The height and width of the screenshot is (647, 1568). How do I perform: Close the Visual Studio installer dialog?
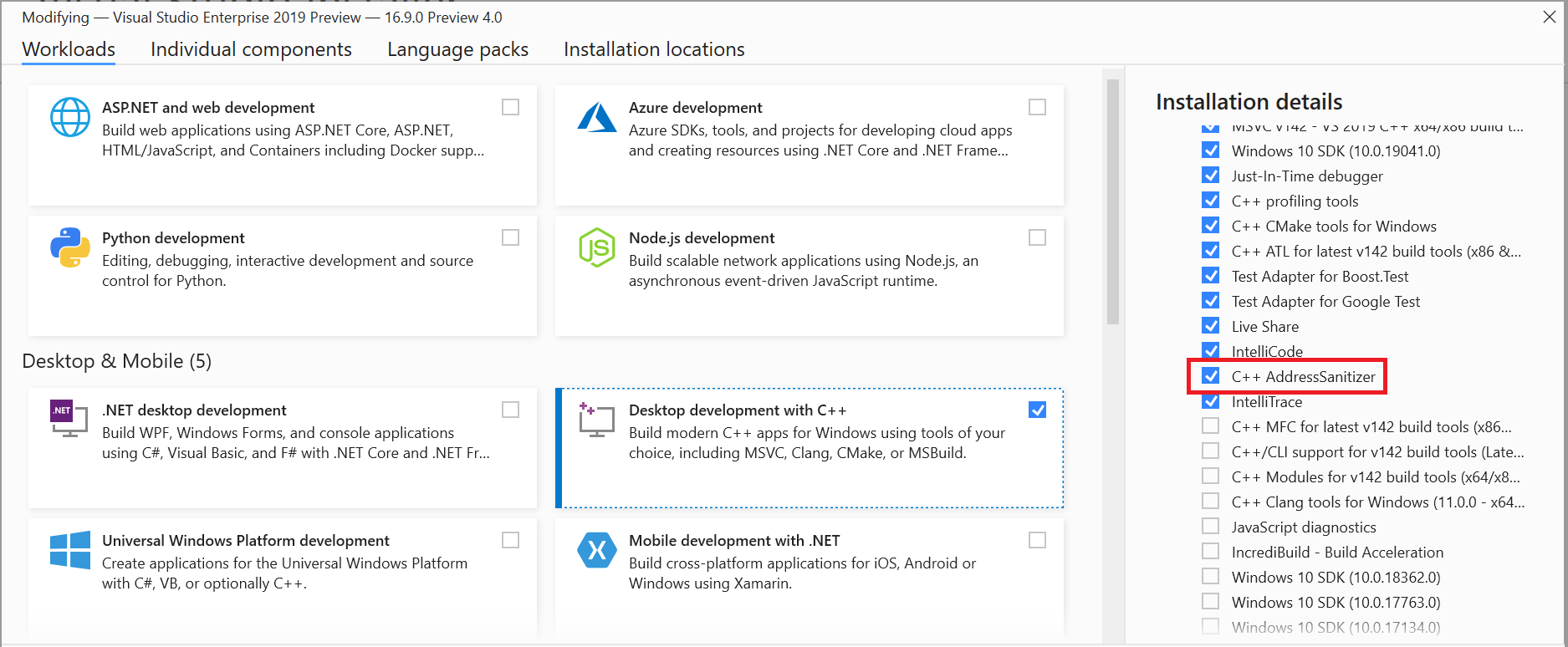point(1549,17)
